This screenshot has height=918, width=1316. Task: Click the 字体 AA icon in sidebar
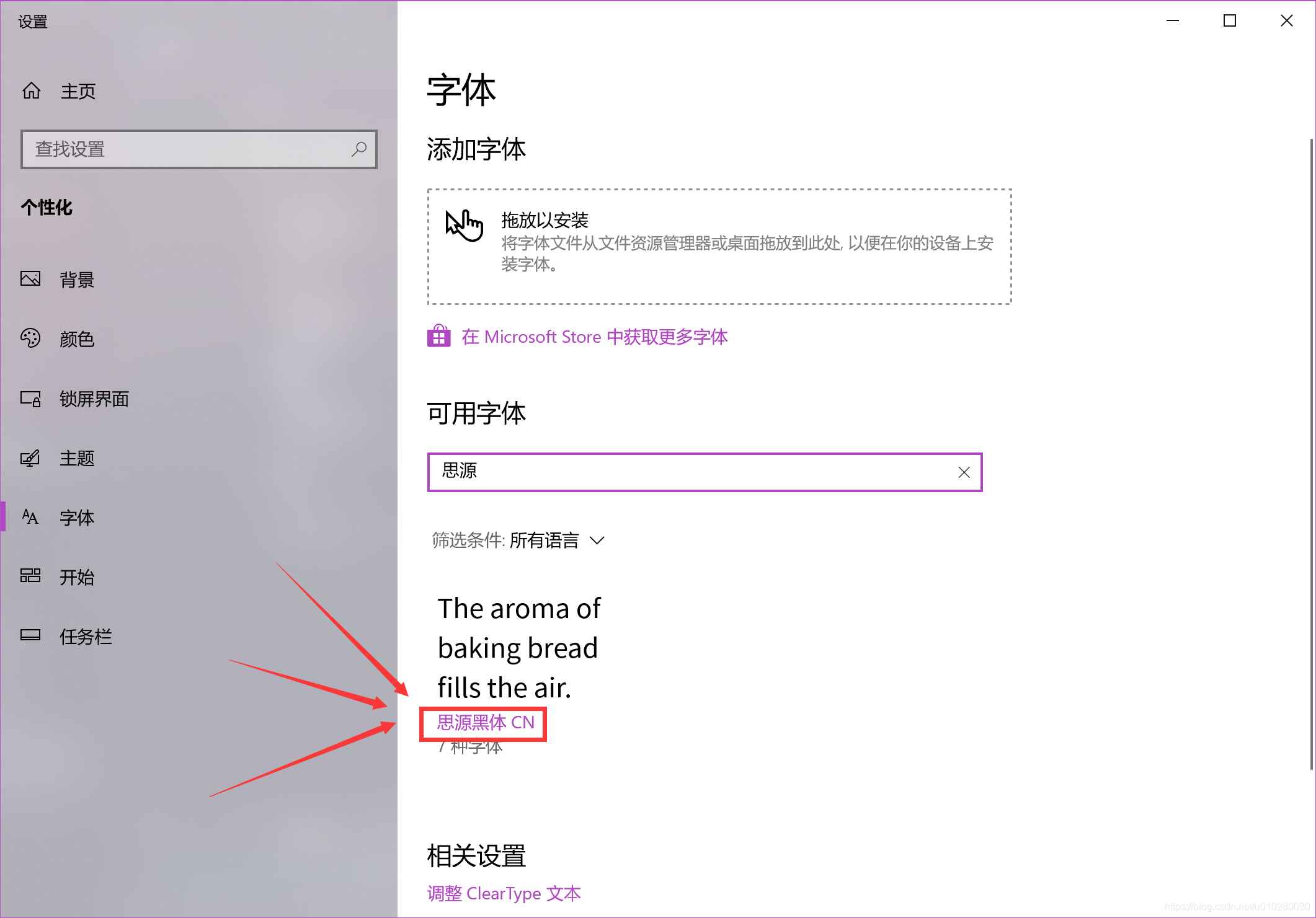pos(30,517)
